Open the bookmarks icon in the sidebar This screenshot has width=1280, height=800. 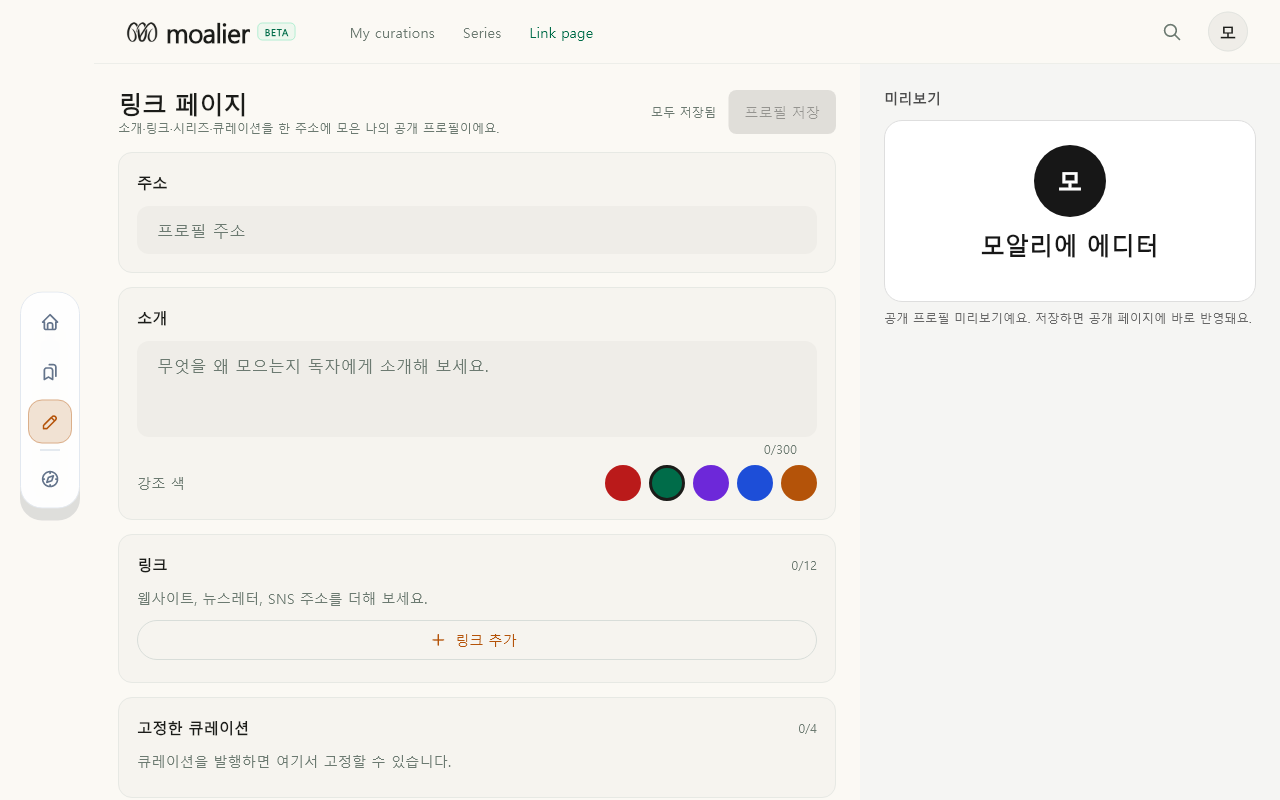point(50,372)
